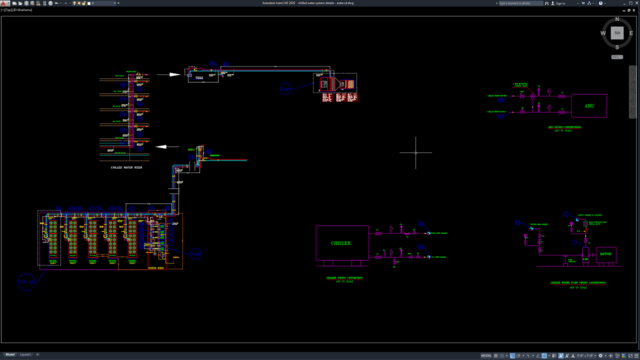
Task: Open the AutoCAD application menu (red A)
Action: point(4,3)
